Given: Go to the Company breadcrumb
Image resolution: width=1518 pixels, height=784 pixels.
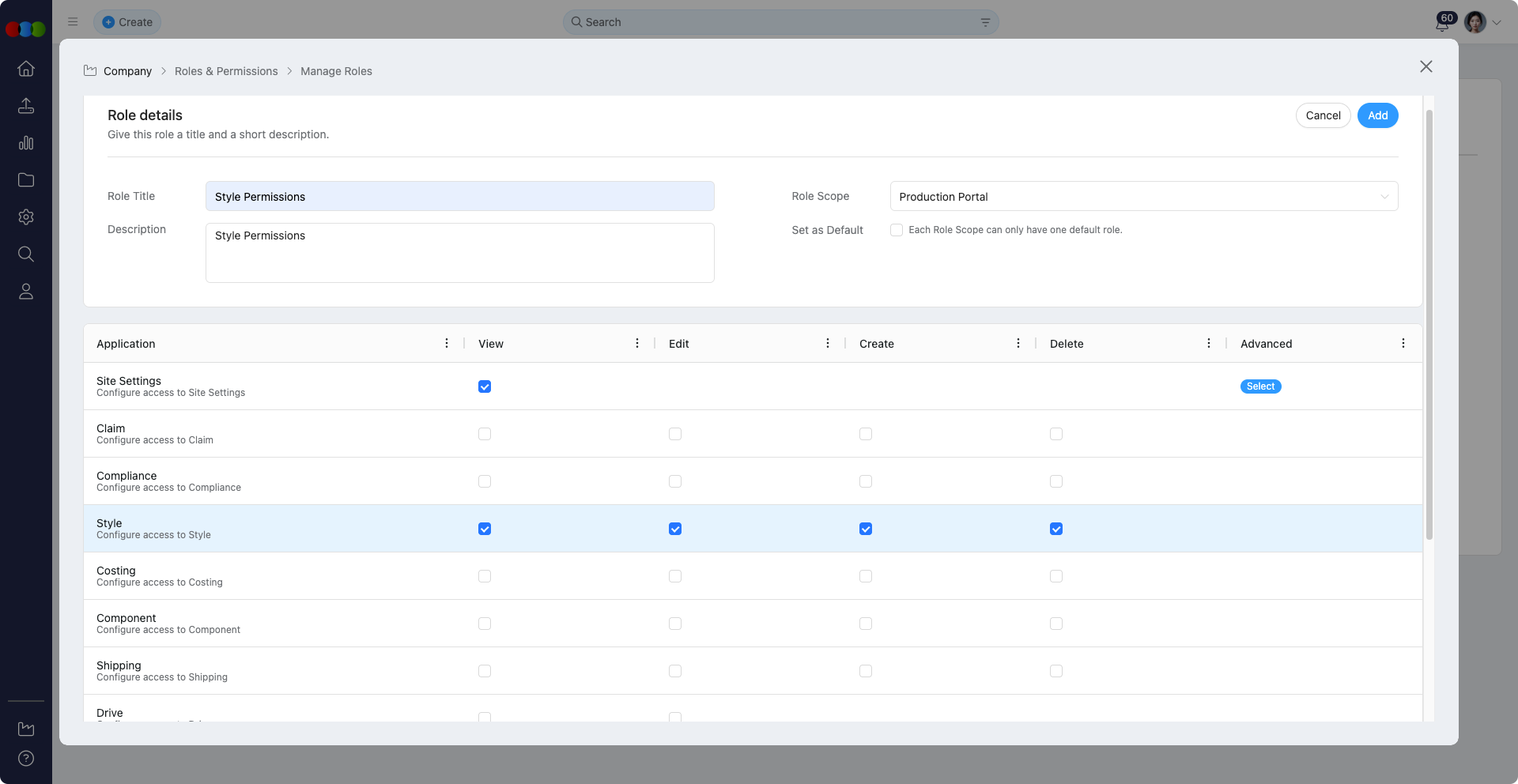Looking at the screenshot, I should [x=127, y=71].
